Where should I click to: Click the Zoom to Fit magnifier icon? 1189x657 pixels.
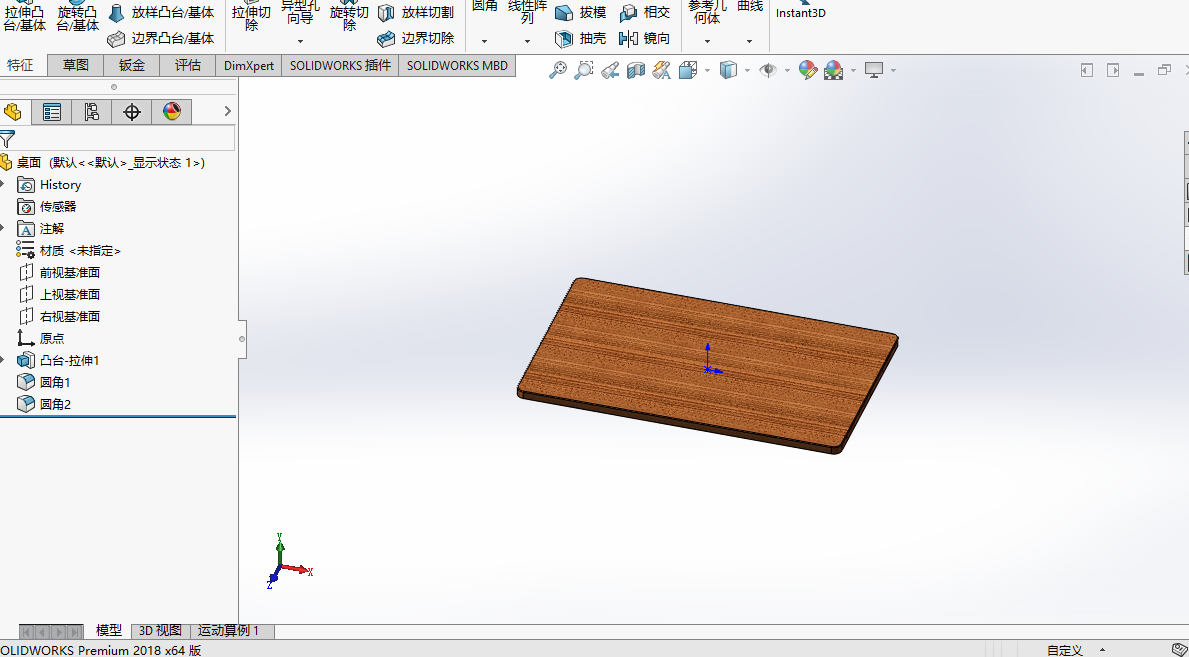(558, 70)
